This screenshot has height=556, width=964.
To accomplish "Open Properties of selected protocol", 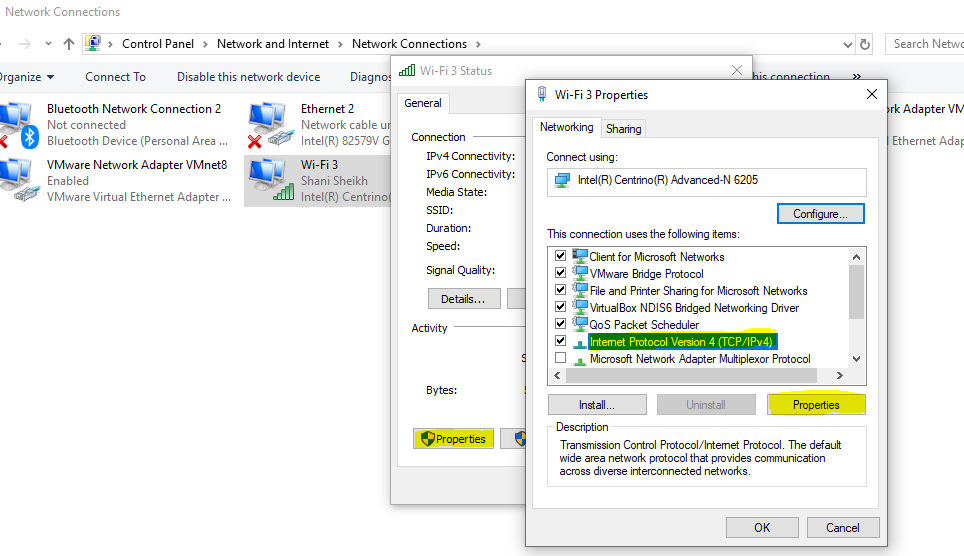I will pyautogui.click(x=816, y=405).
